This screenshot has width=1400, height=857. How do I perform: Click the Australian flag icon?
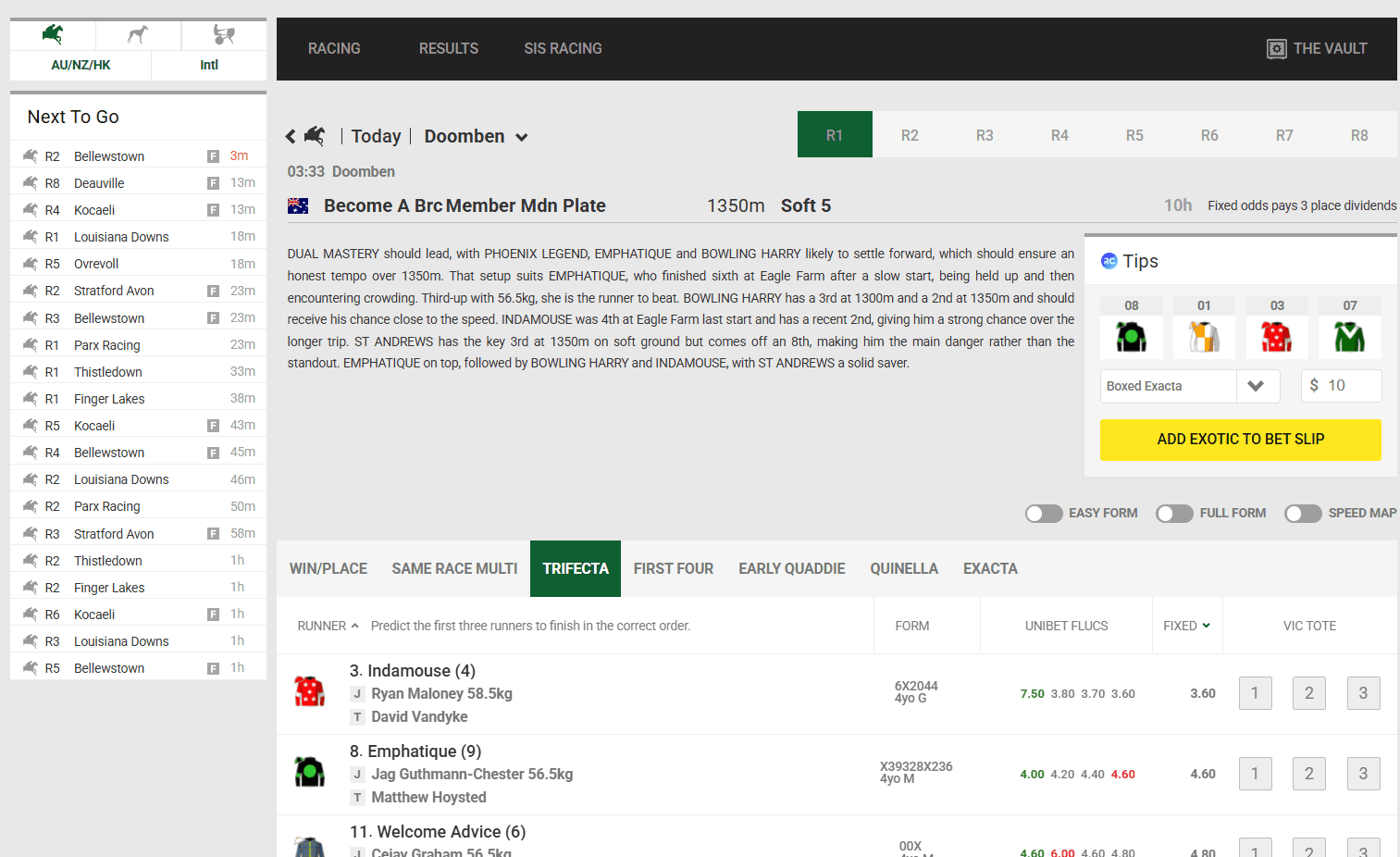(298, 205)
